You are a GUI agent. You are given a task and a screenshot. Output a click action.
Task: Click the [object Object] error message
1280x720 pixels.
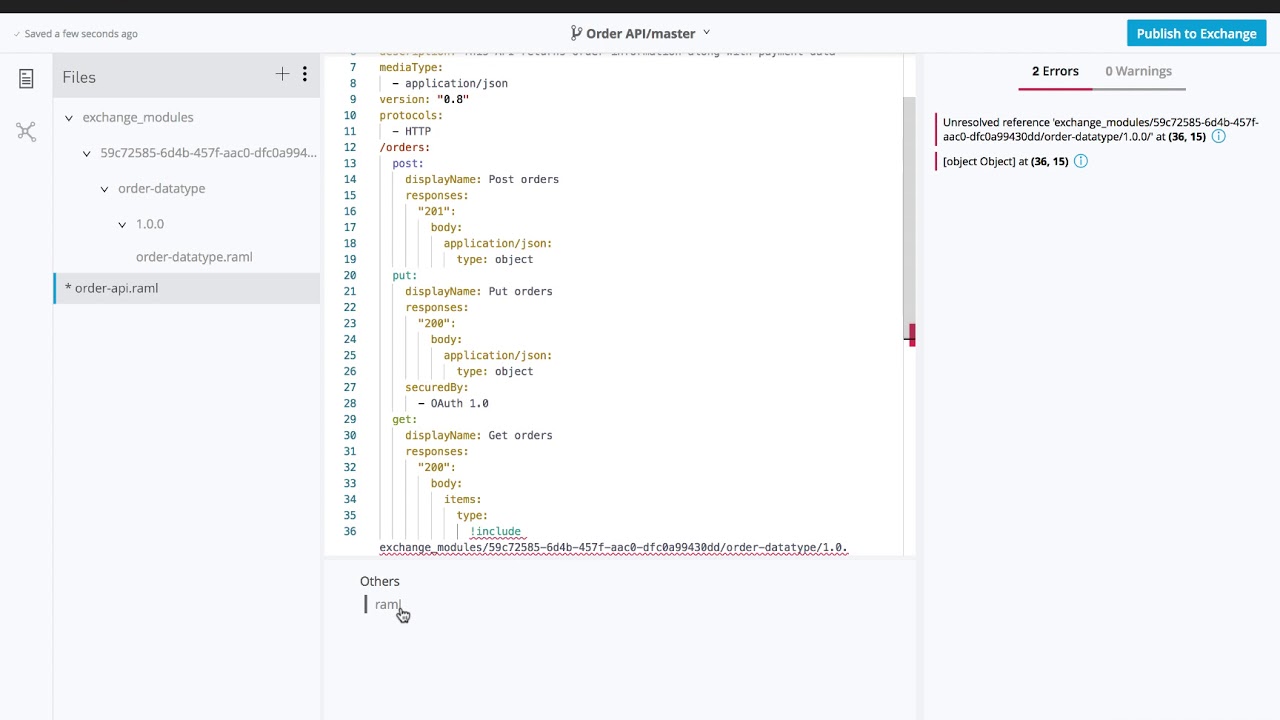click(1005, 161)
